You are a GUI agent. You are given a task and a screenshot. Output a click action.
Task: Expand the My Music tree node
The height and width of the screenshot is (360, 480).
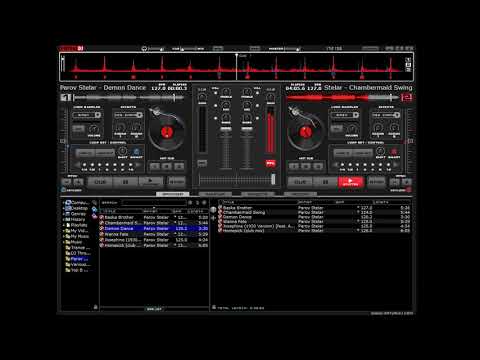click(63, 236)
